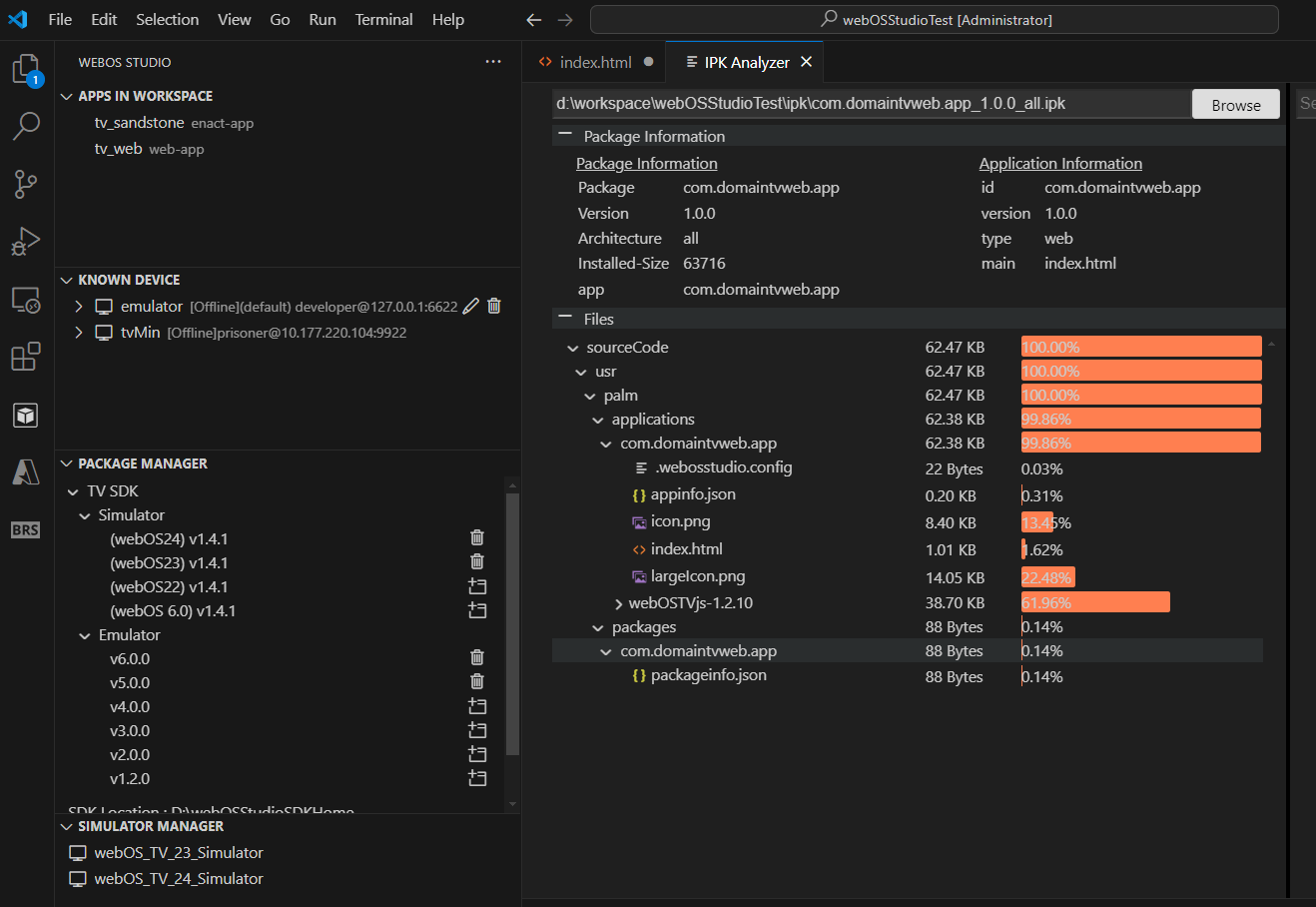Uninstall Simulator (webOS24) v1.4.1 trash icon
1316x907 pixels.
coord(477,538)
